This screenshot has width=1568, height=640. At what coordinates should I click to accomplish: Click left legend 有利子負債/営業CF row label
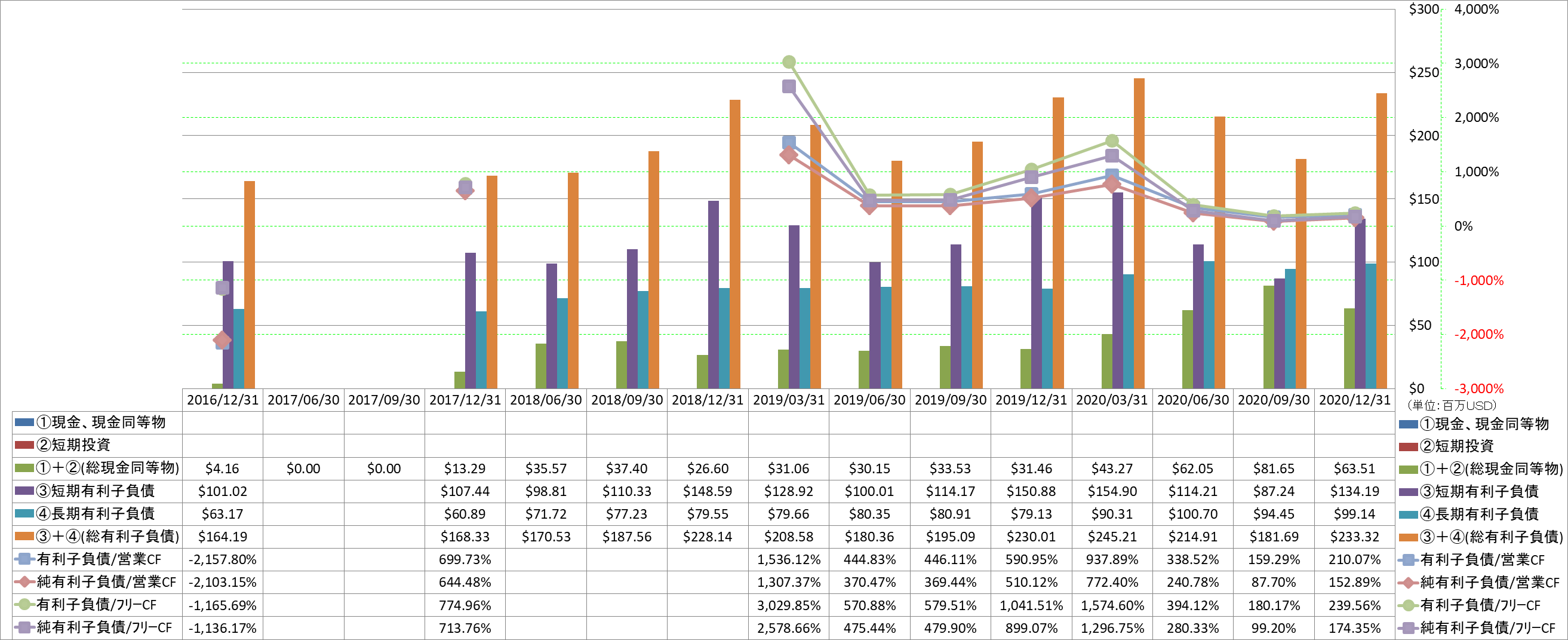99,559
